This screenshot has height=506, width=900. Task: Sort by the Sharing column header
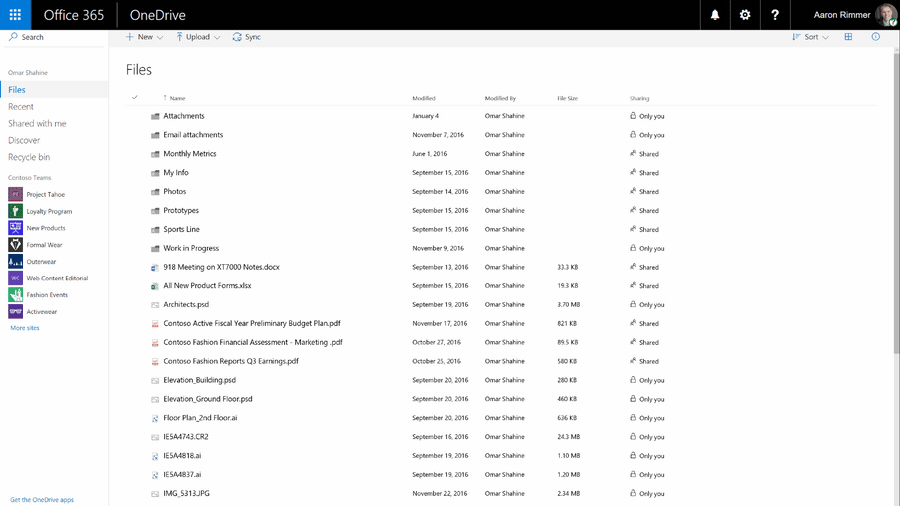click(639, 98)
